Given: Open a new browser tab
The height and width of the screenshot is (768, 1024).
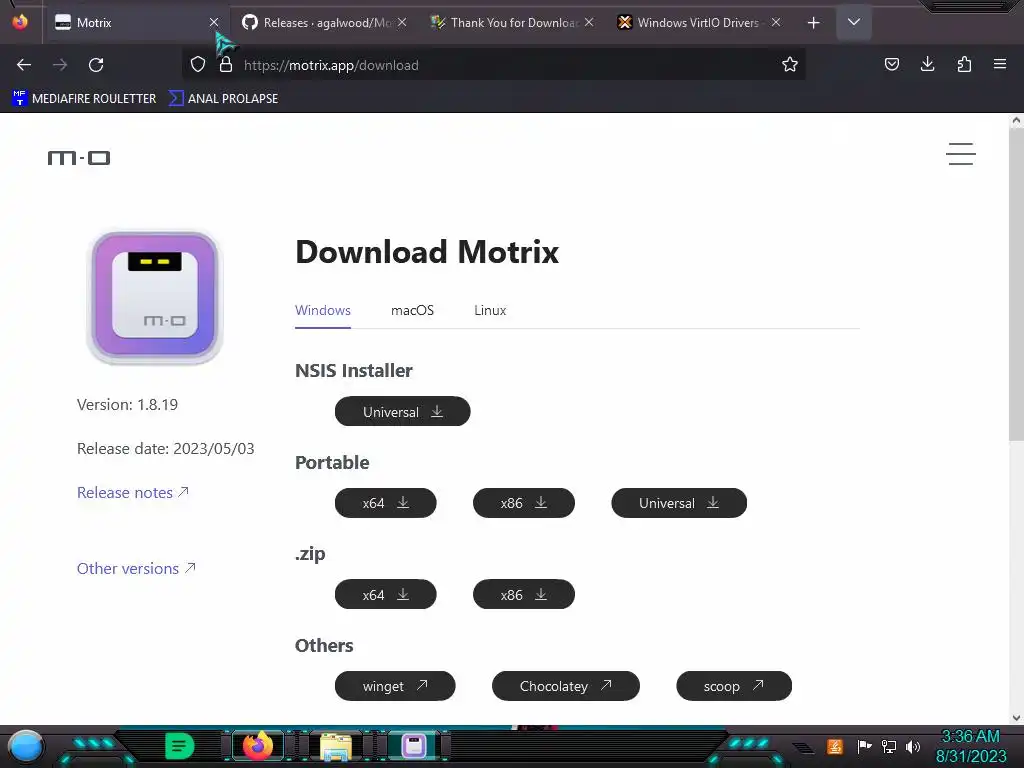Looking at the screenshot, I should click(813, 23).
